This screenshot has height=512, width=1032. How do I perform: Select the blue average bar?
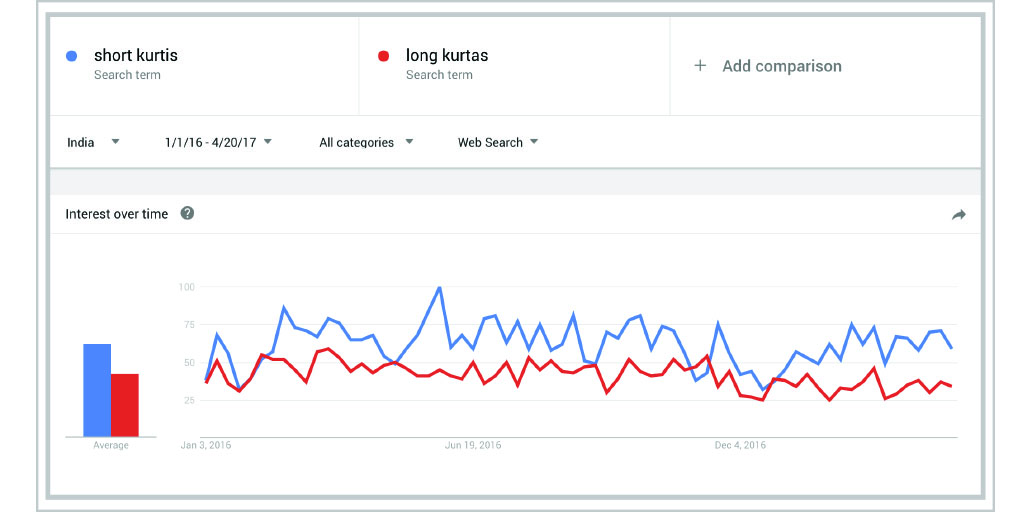(97, 390)
